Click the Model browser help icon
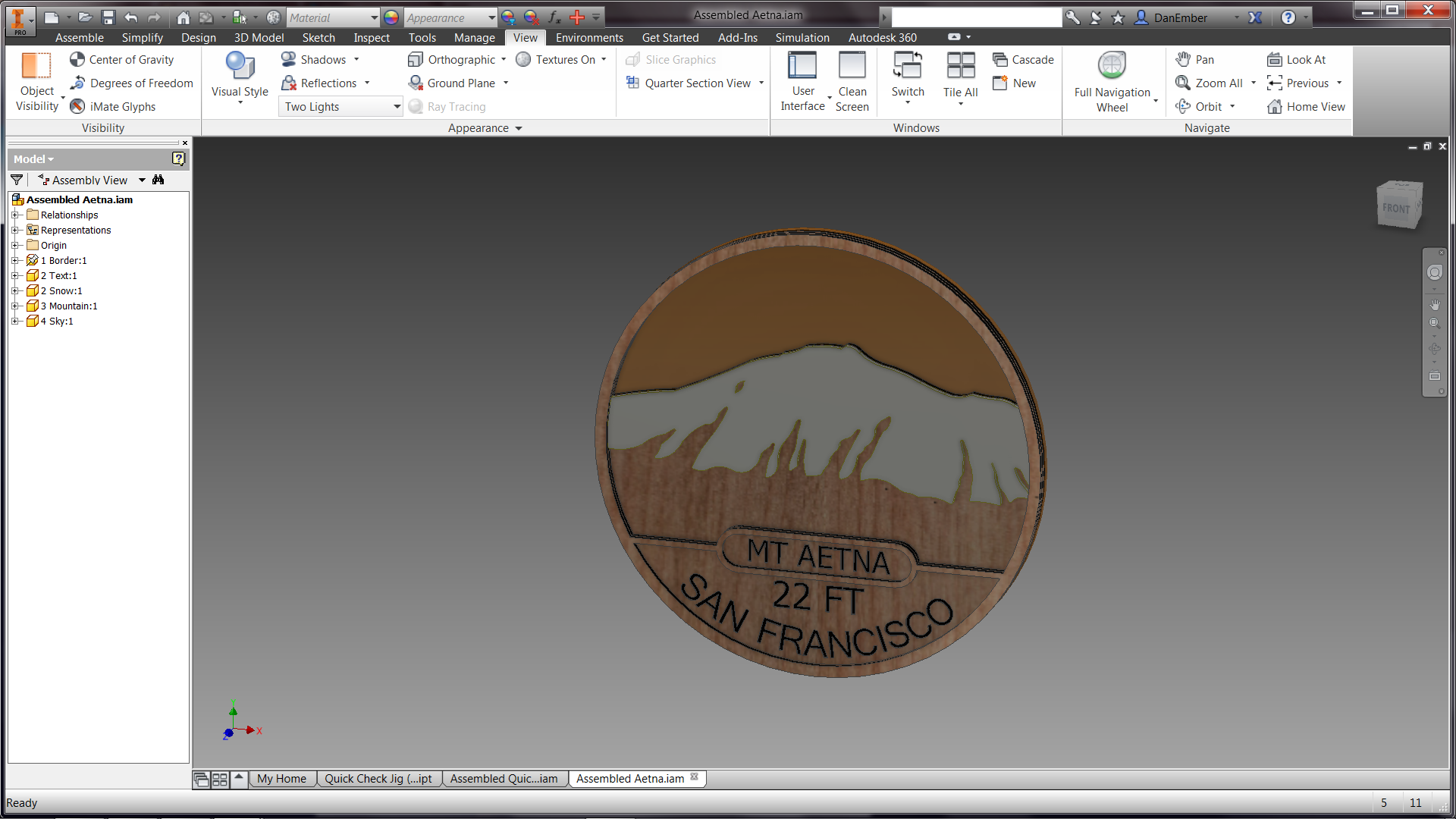Viewport: 1456px width, 819px height. 178,158
